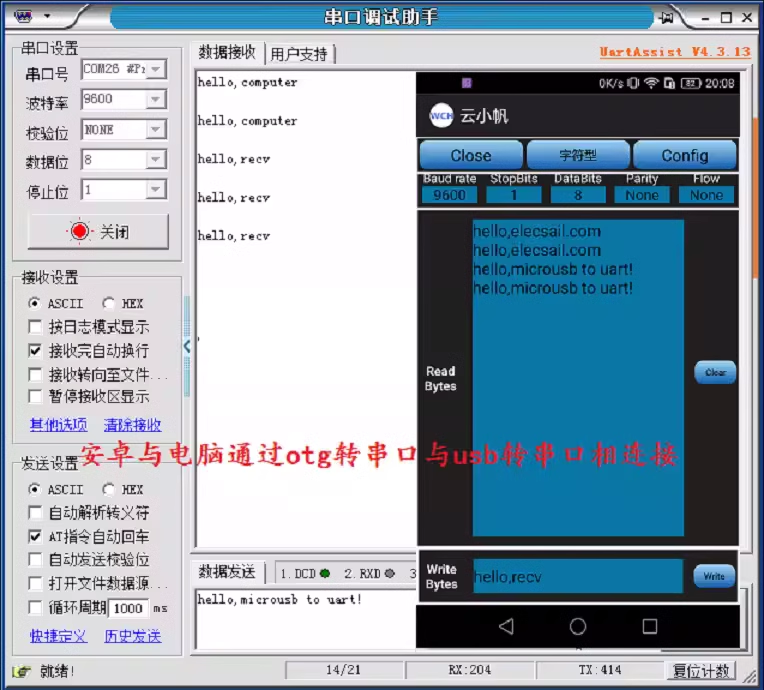764x690 pixels.
Task: Enable 按日志模式显示 checkbox
Action: [x=35, y=326]
